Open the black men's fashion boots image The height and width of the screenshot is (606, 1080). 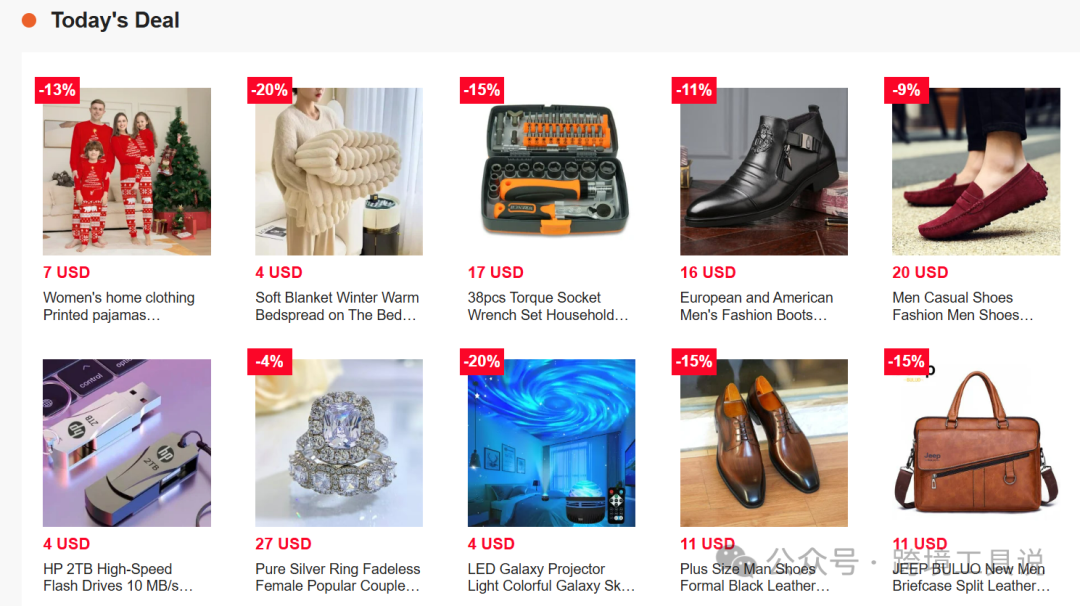(x=764, y=171)
